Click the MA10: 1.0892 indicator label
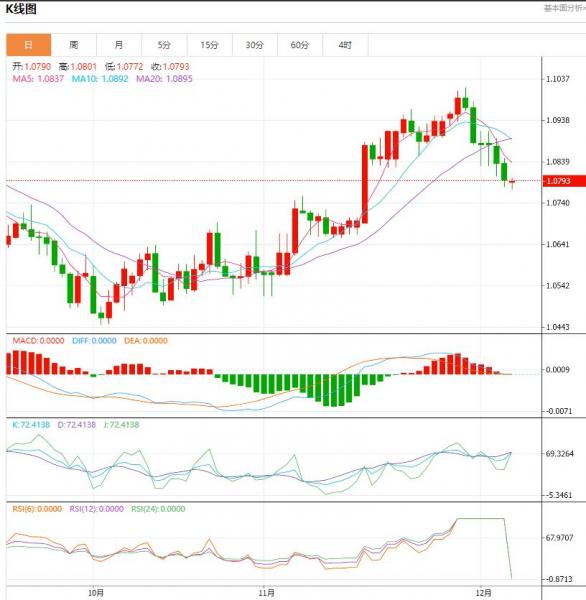The image size is (586, 600). (100, 79)
